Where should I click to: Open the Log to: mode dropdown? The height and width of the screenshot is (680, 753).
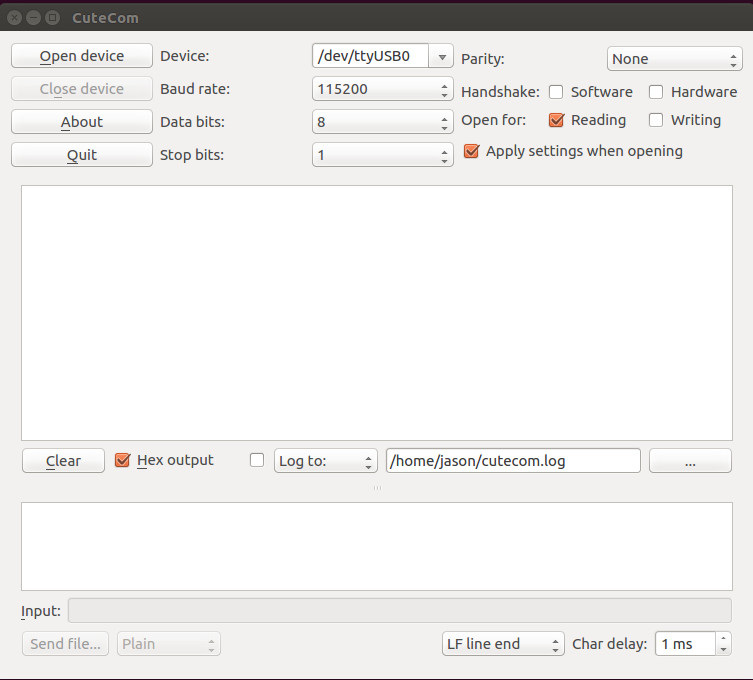pyautogui.click(x=326, y=461)
